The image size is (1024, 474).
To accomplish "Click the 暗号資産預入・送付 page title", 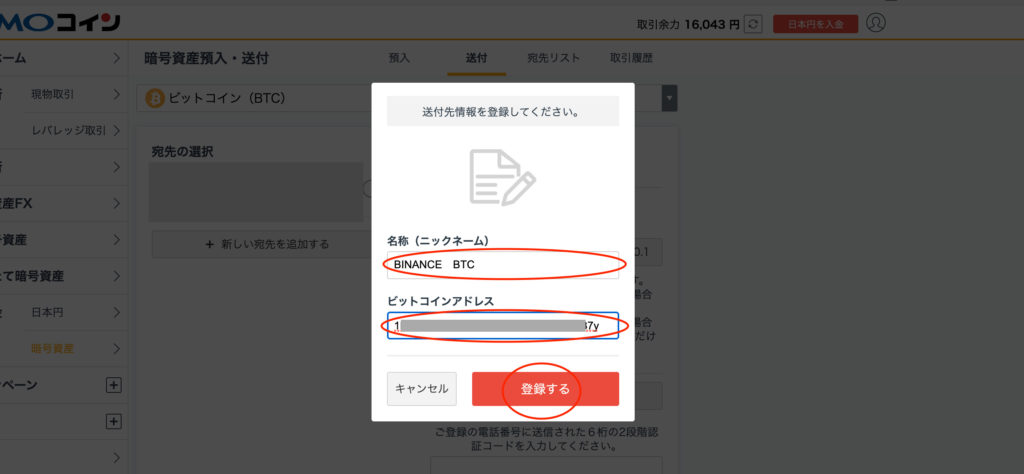I will (206, 58).
